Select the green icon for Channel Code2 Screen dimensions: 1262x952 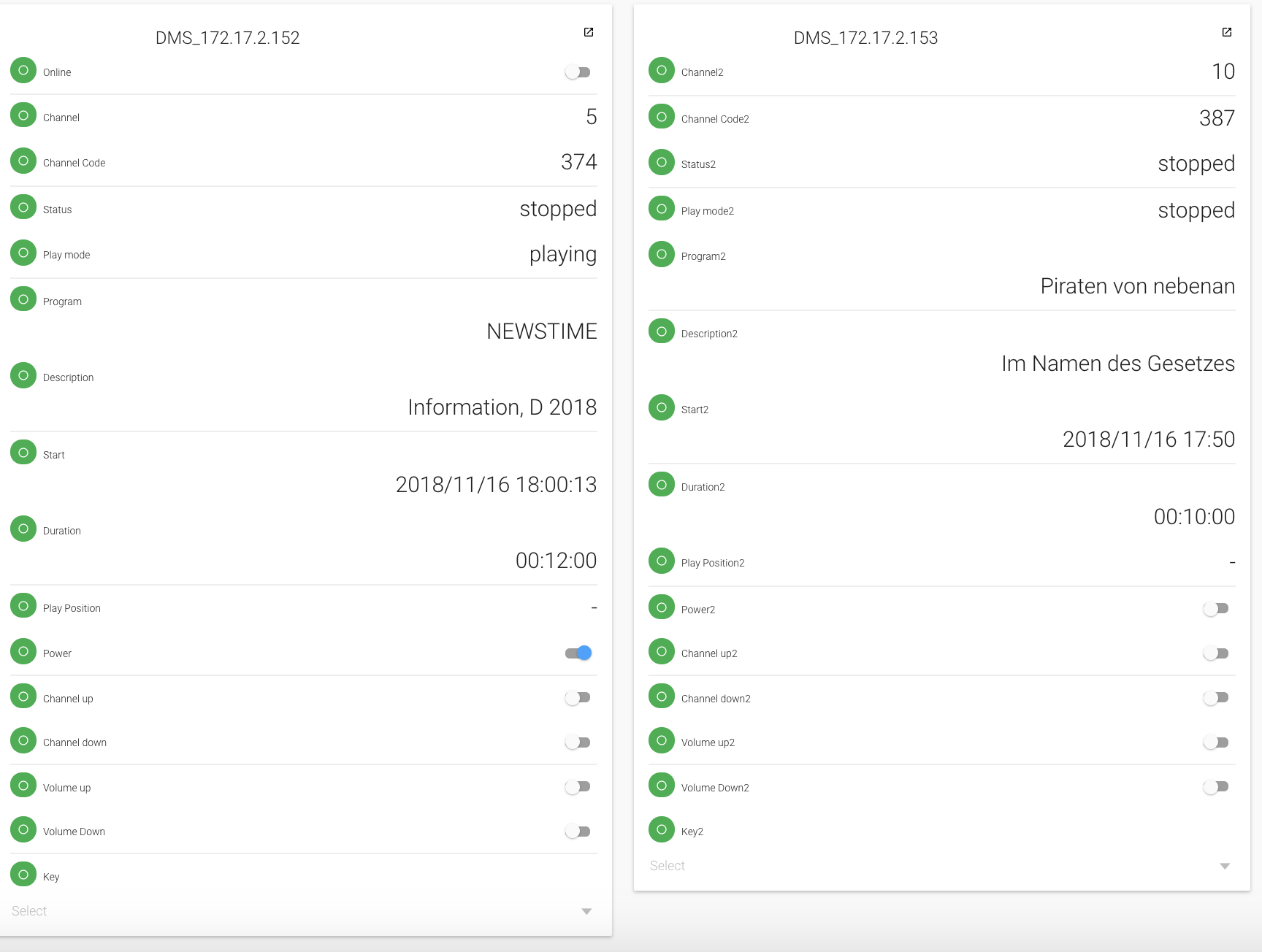(x=662, y=118)
